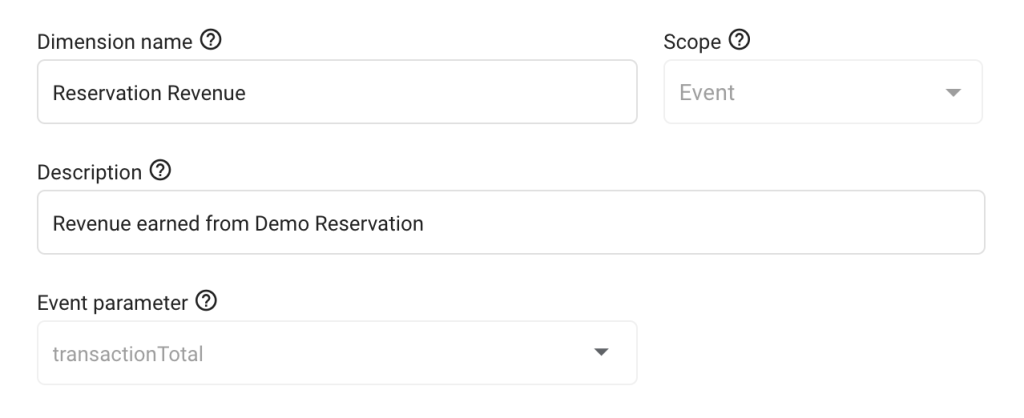The width and height of the screenshot is (1024, 418).
Task: Focus the Dimension name input field
Action: pos(336,93)
